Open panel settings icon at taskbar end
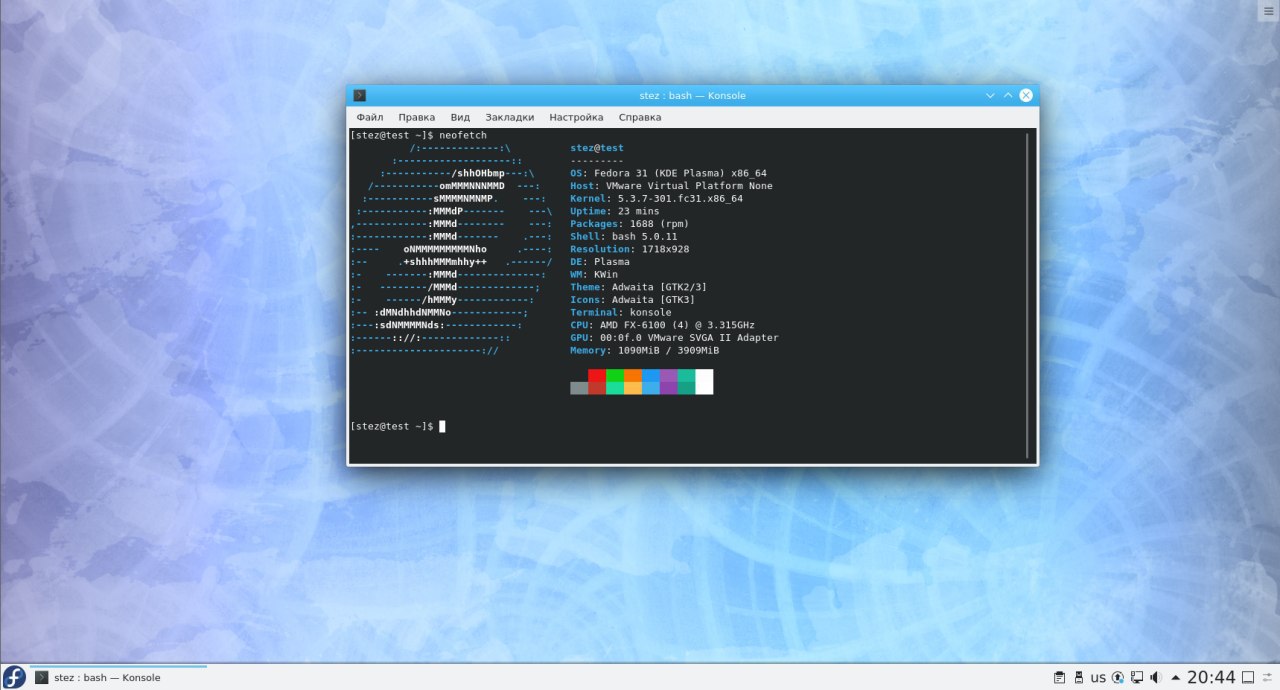Viewport: 1280px width, 690px height. (1268, 677)
